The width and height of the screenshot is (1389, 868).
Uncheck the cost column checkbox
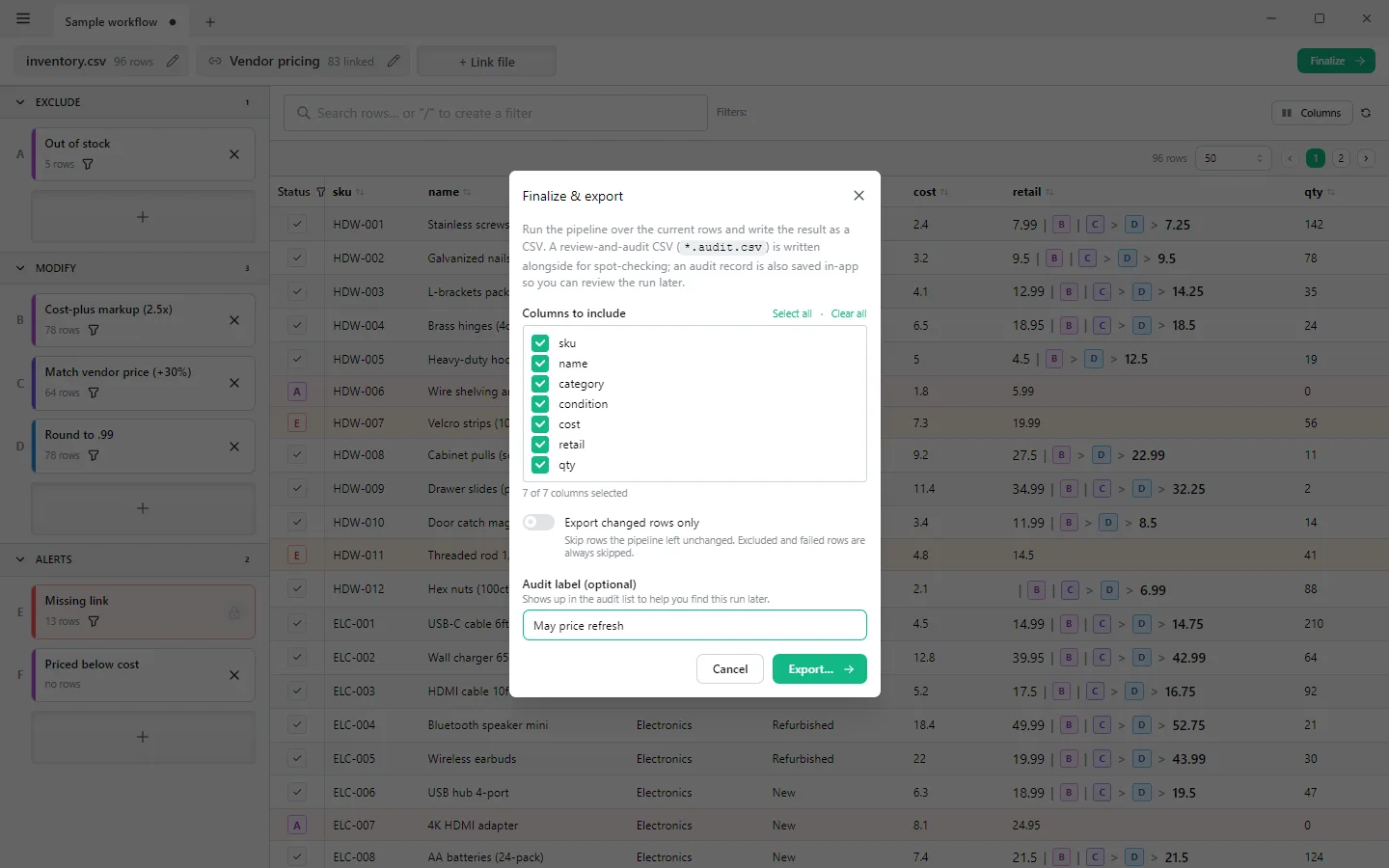click(540, 424)
